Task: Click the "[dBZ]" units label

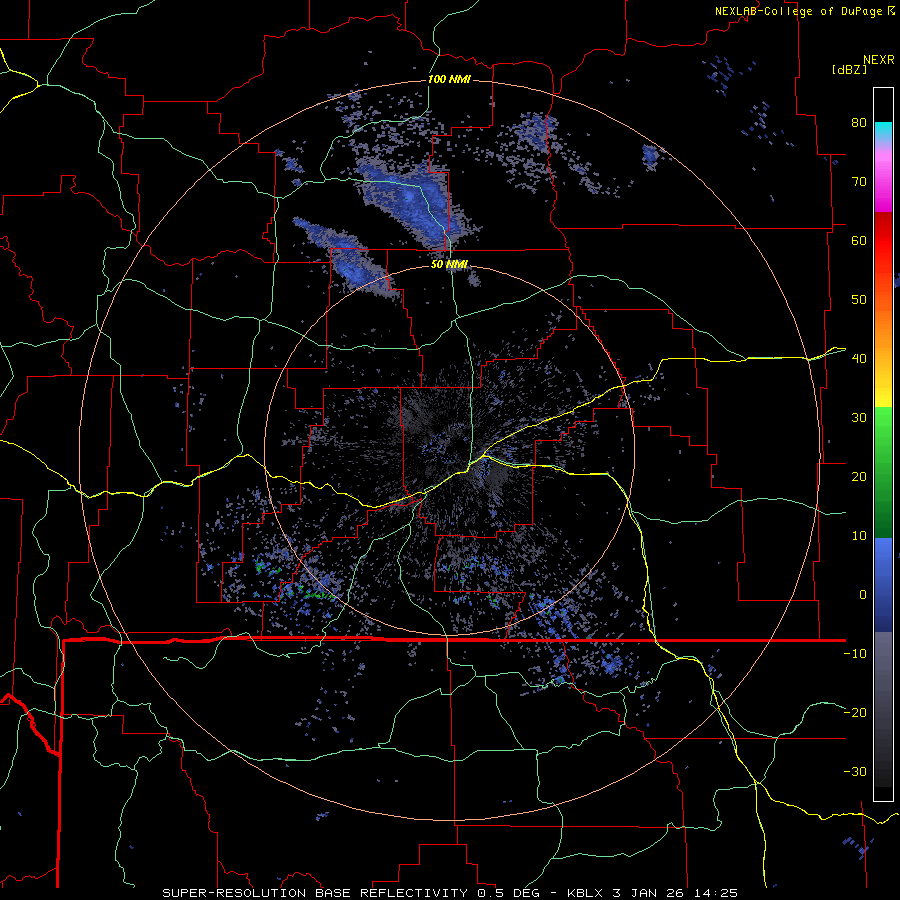Action: coord(849,69)
